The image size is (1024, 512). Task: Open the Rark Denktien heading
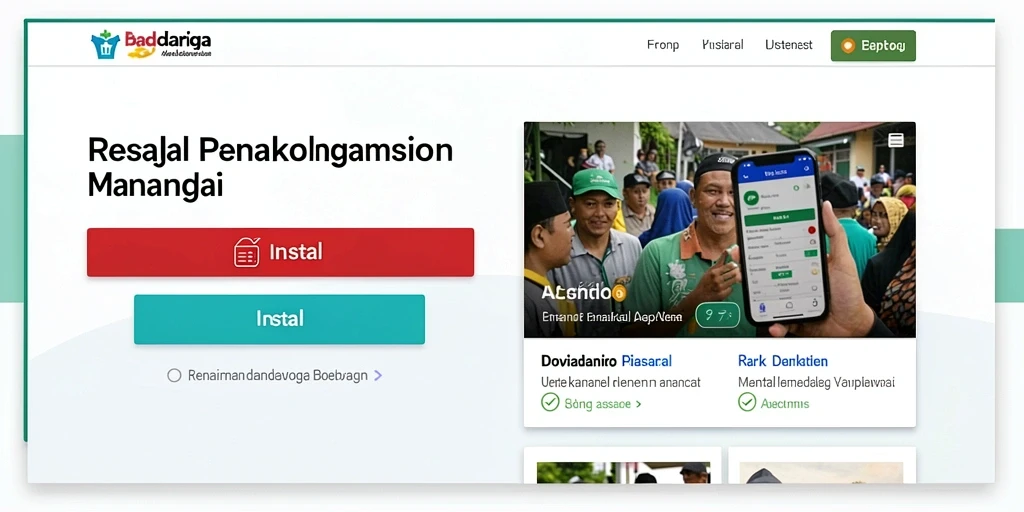point(782,361)
